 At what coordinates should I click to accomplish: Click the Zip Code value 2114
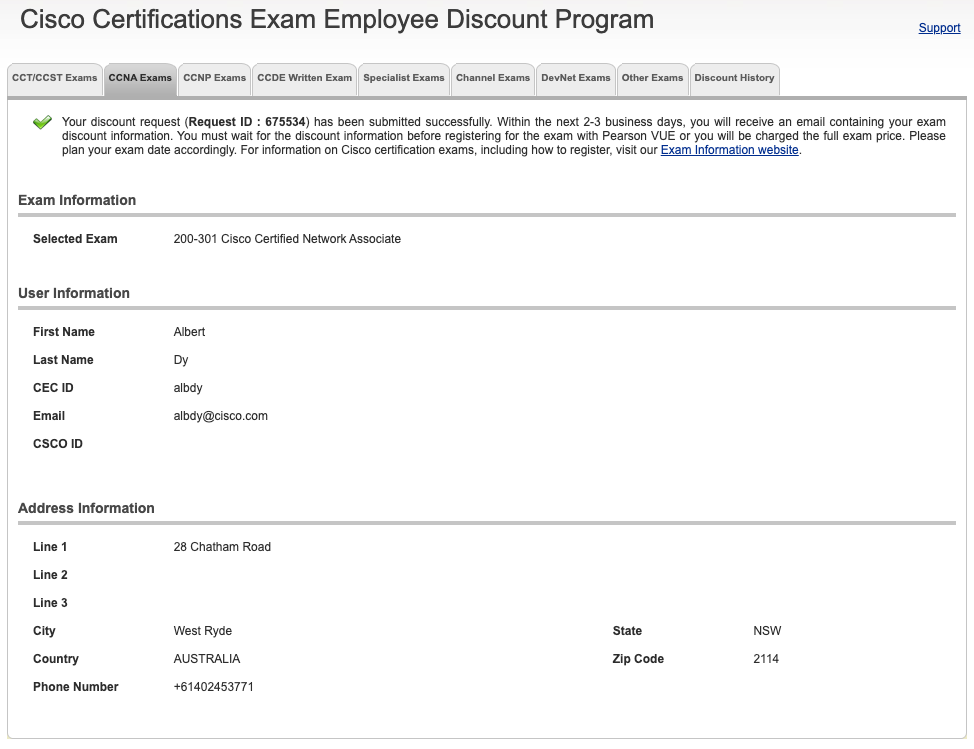[766, 659]
